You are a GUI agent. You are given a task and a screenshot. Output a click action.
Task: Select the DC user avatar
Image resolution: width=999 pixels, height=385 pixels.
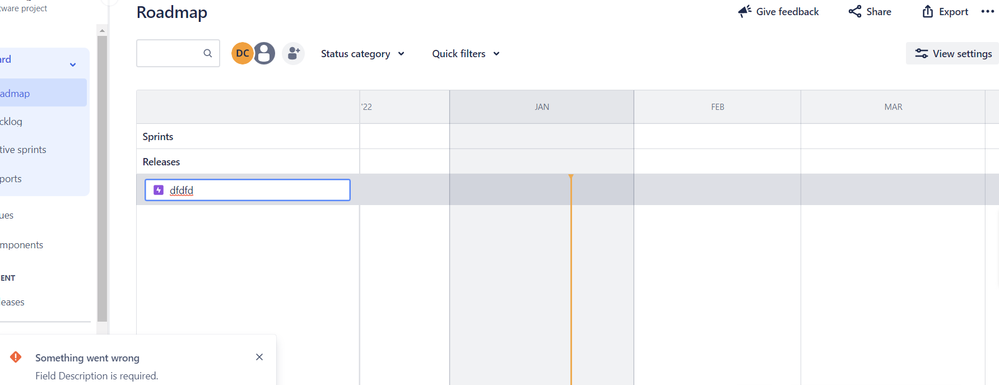tap(242, 54)
